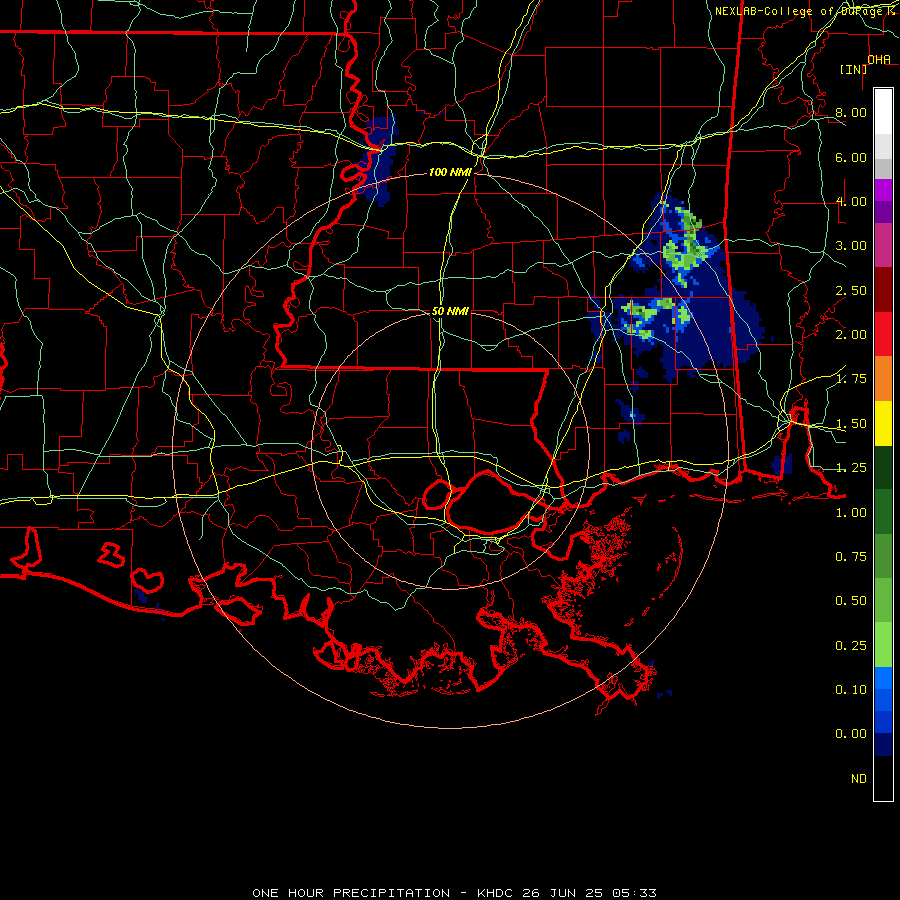This screenshot has width=900, height=900.
Task: Select the navy swatch below 0.00
Action: [883, 745]
